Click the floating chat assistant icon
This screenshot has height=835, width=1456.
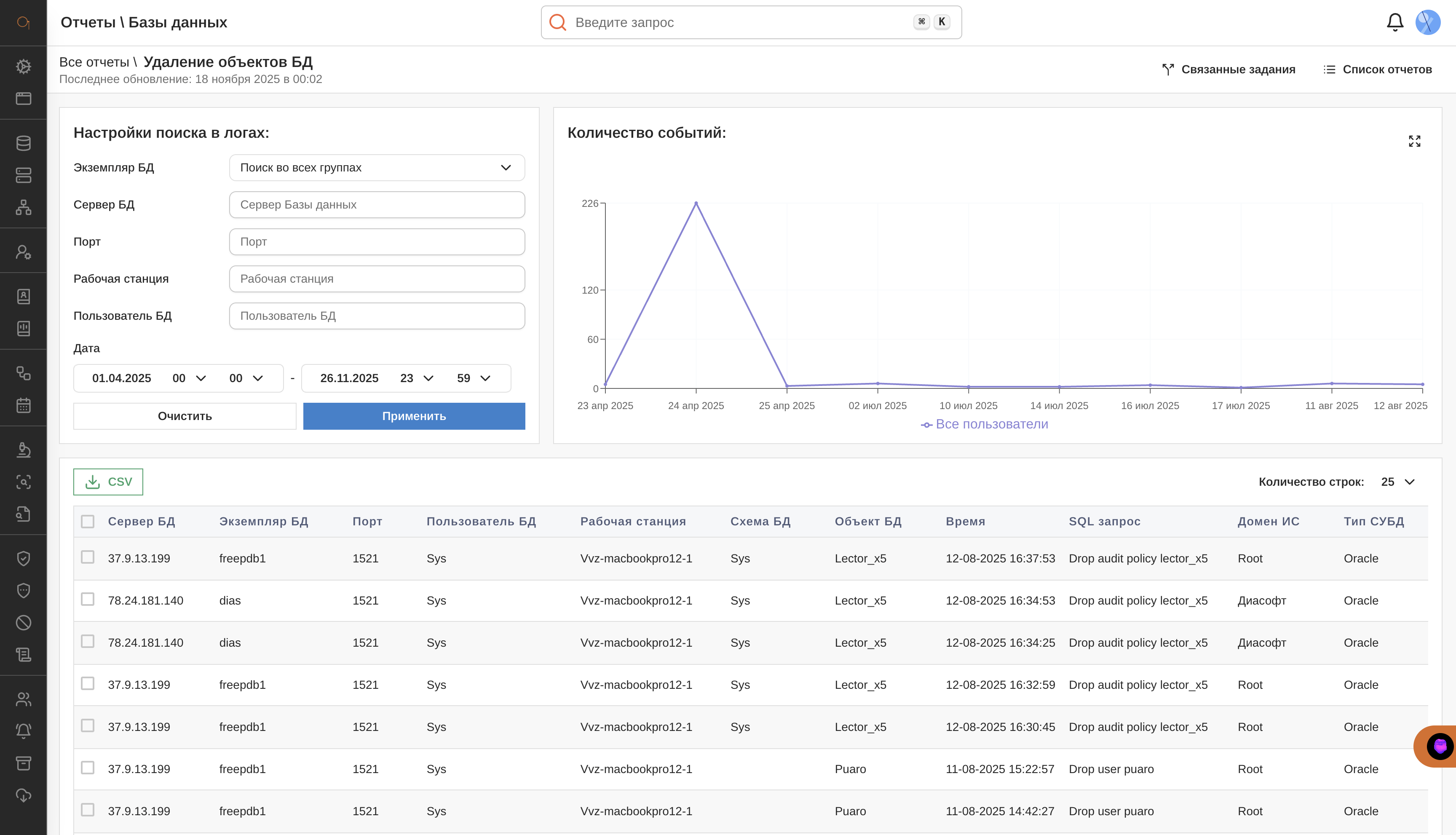tap(1440, 746)
